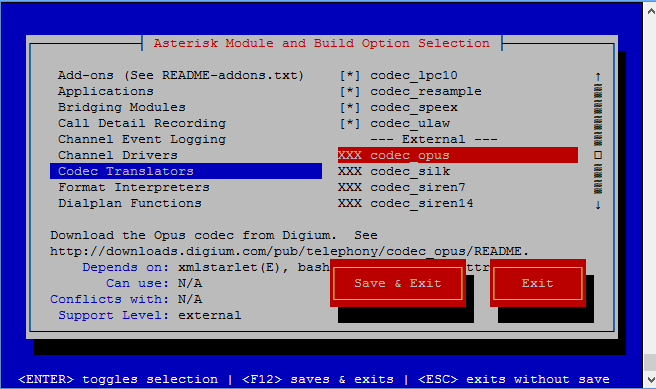The width and height of the screenshot is (656, 389).
Task: Click the 'Conflicts with:' label
Action: coord(110,299)
